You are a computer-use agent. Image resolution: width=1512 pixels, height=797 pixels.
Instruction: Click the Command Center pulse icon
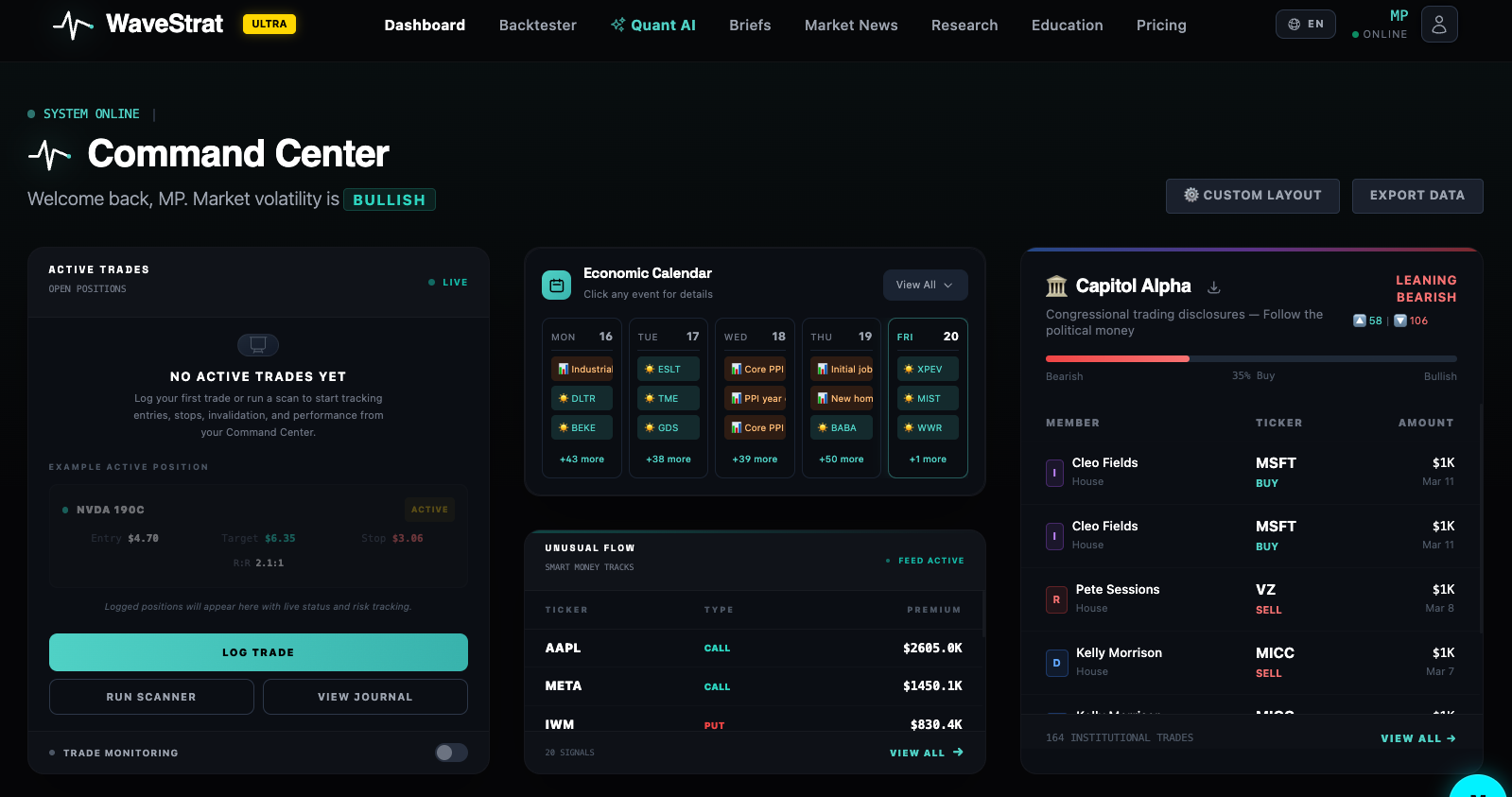click(50, 154)
